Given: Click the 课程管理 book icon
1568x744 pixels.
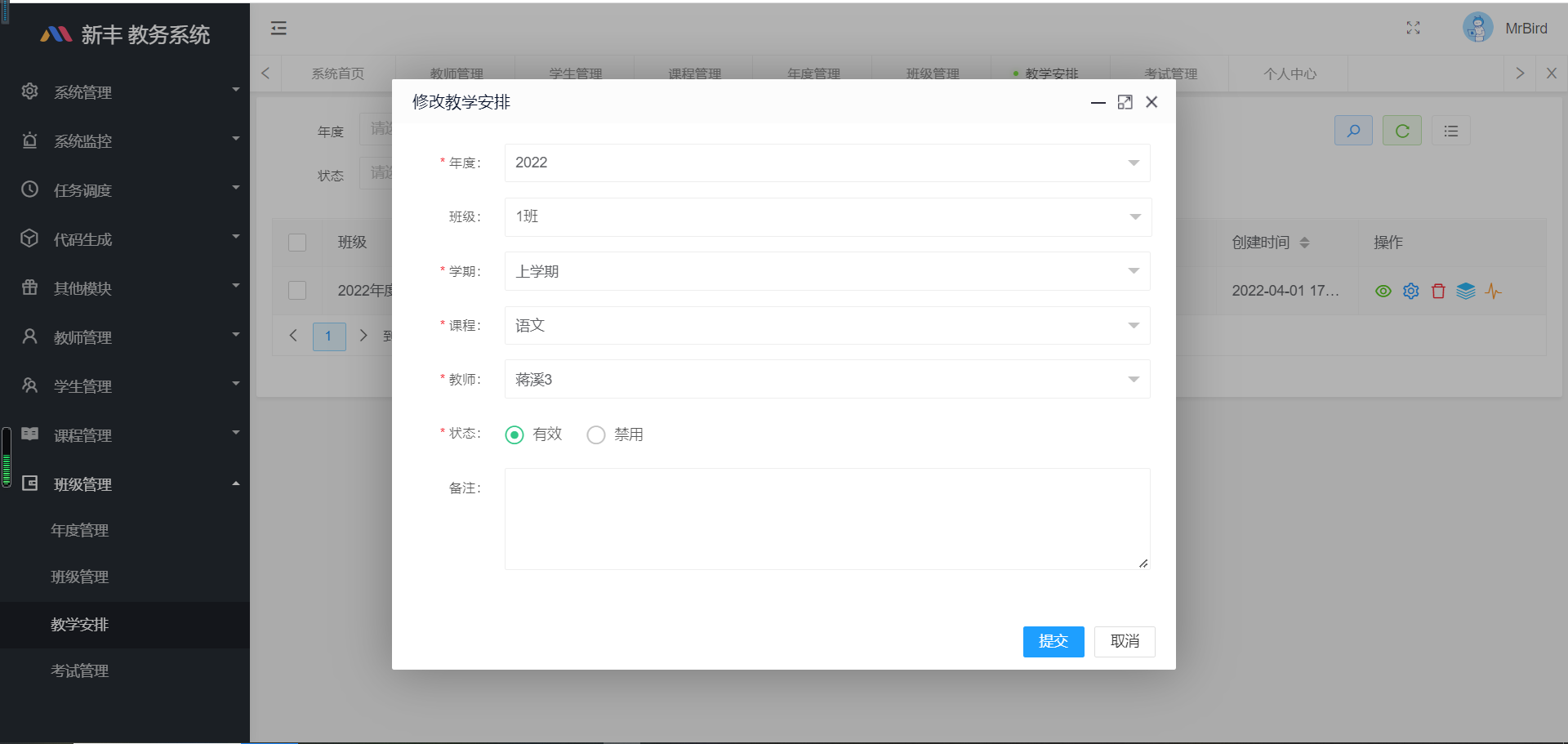Looking at the screenshot, I should tap(29, 434).
